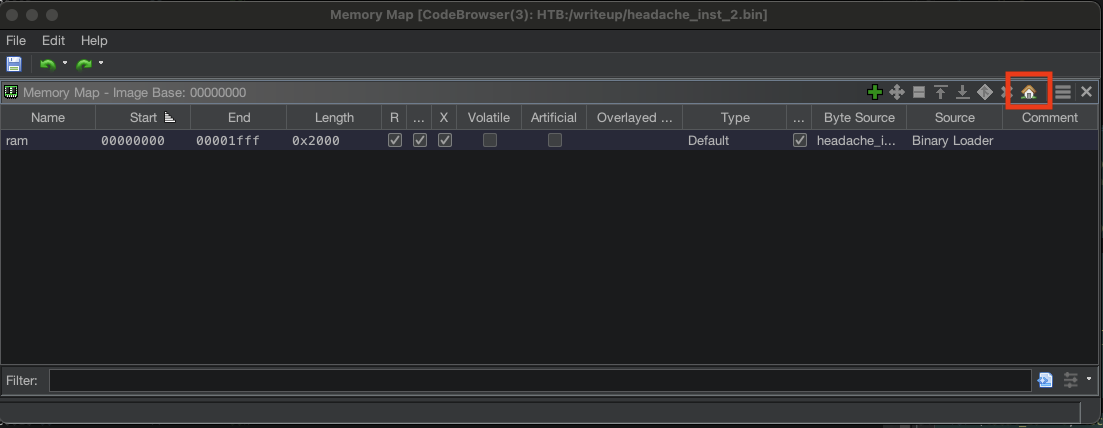This screenshot has width=1103, height=428.
Task: Click into the Filter text field
Action: [x=540, y=380]
